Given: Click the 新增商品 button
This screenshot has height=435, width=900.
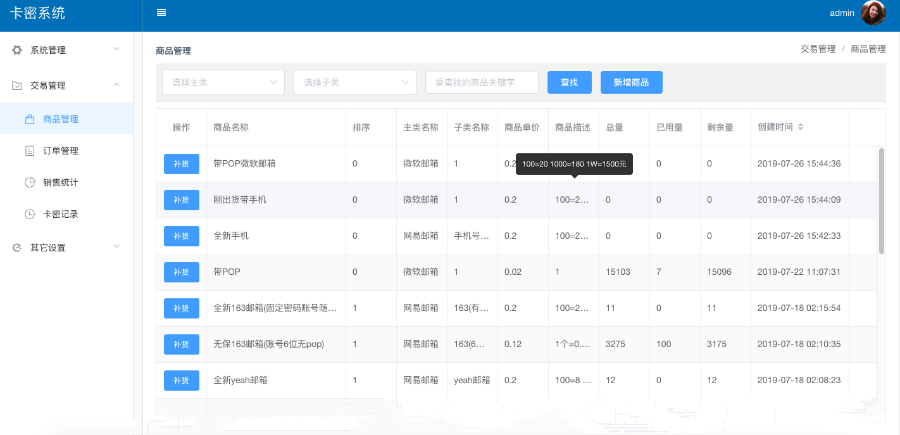Looking at the screenshot, I should [631, 82].
